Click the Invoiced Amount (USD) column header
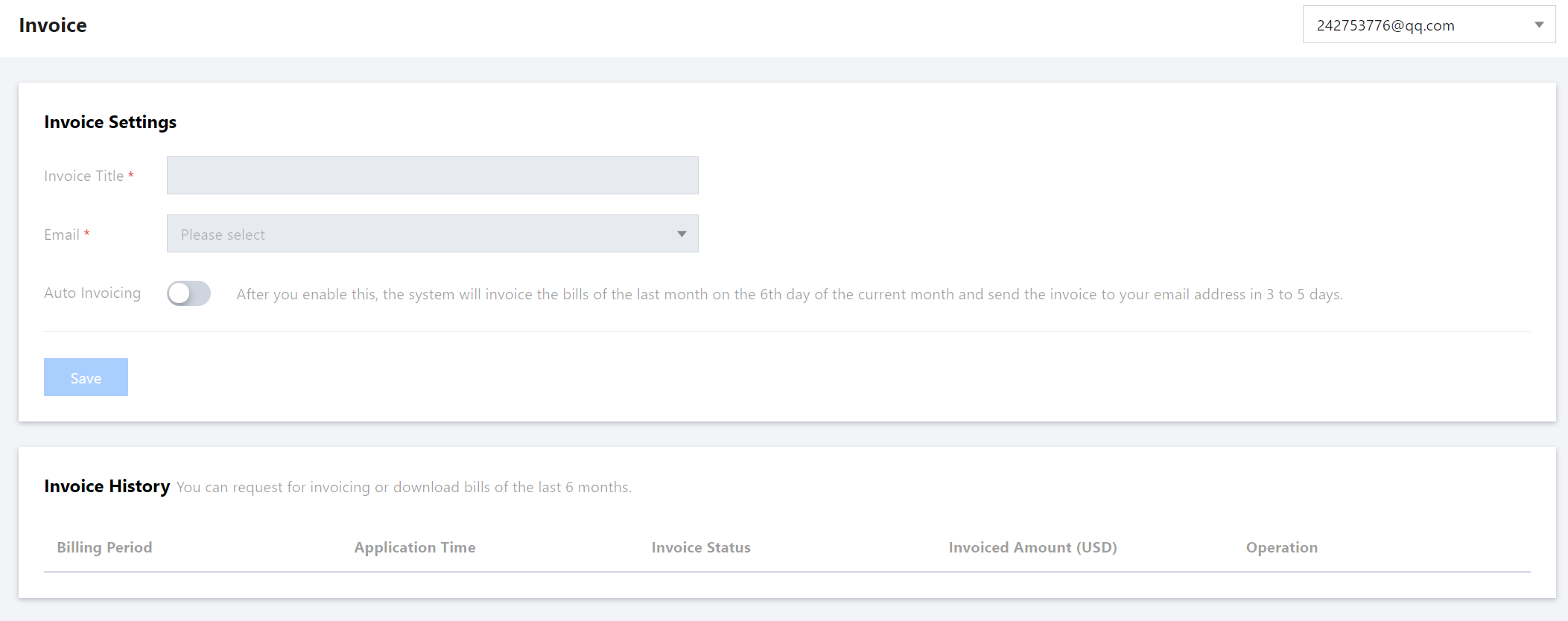1568x621 pixels. (x=1032, y=547)
